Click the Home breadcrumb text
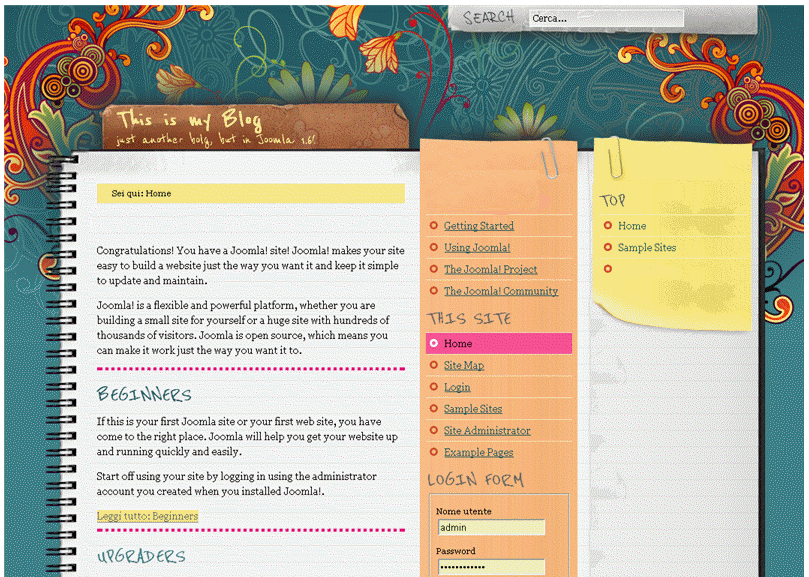809x577 pixels. click(158, 194)
